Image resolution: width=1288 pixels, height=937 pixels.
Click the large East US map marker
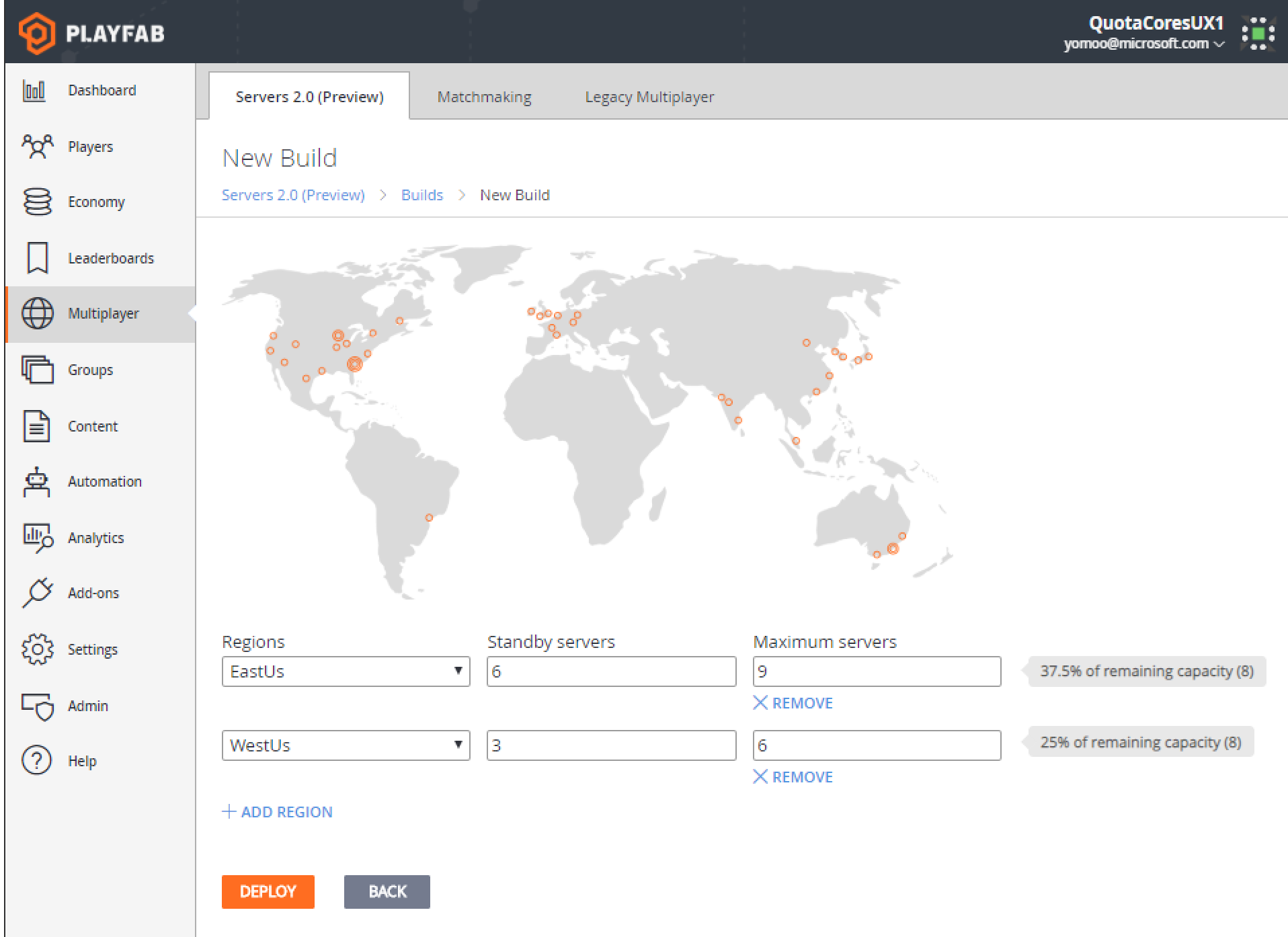pos(354,364)
